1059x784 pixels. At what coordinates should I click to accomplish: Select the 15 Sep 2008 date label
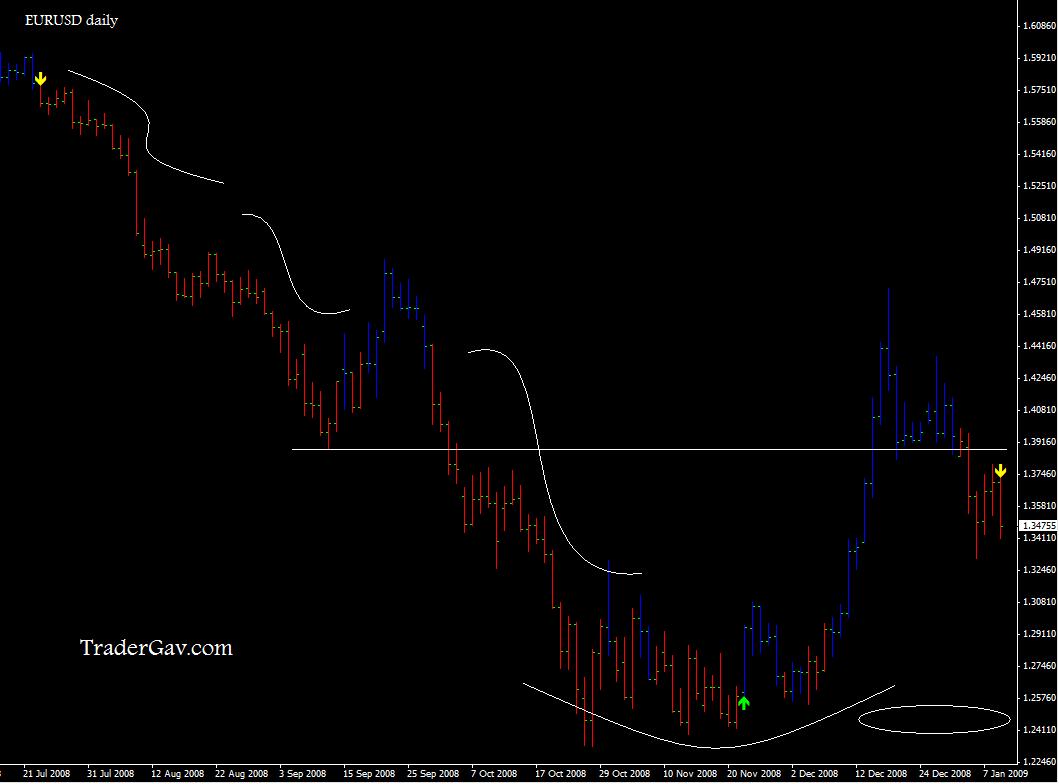point(367,773)
